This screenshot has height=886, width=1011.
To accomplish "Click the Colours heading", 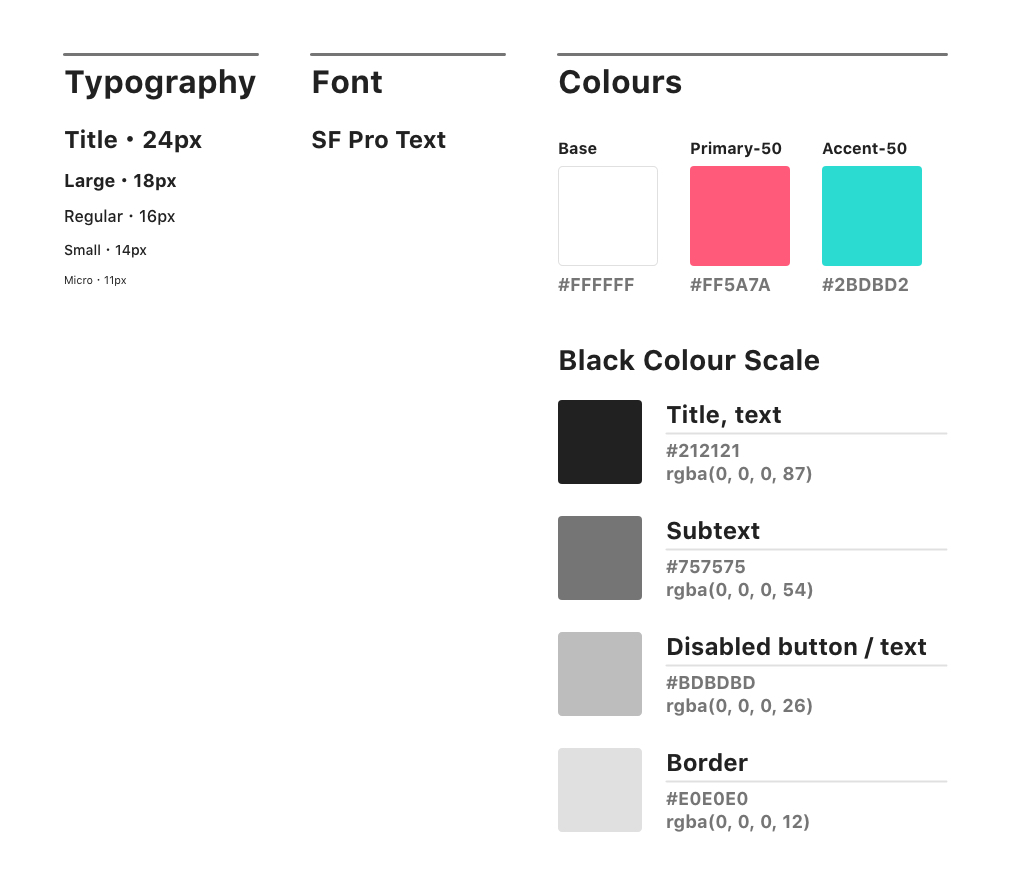I will pos(620,82).
